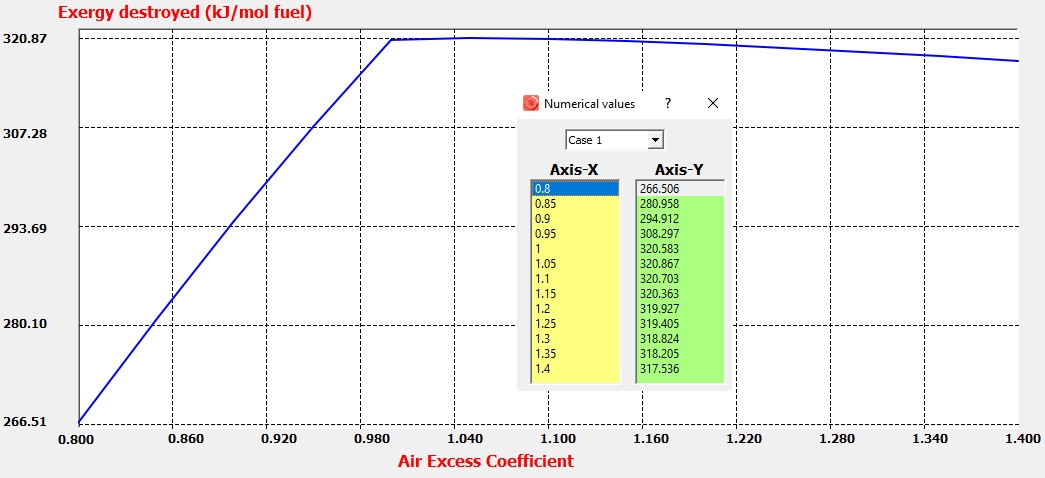The image size is (1045, 478).
Task: Select 280.958 in the Axis-Y list
Action: [x=679, y=203]
